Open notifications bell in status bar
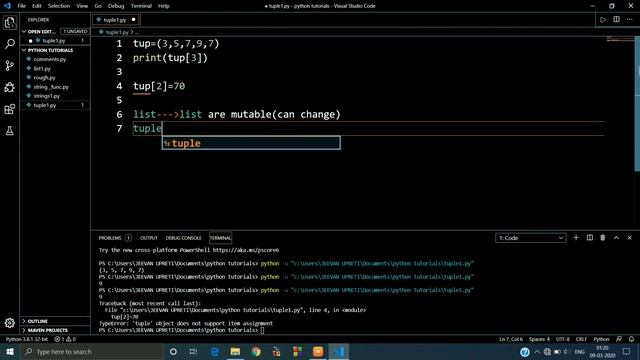 tap(631, 339)
